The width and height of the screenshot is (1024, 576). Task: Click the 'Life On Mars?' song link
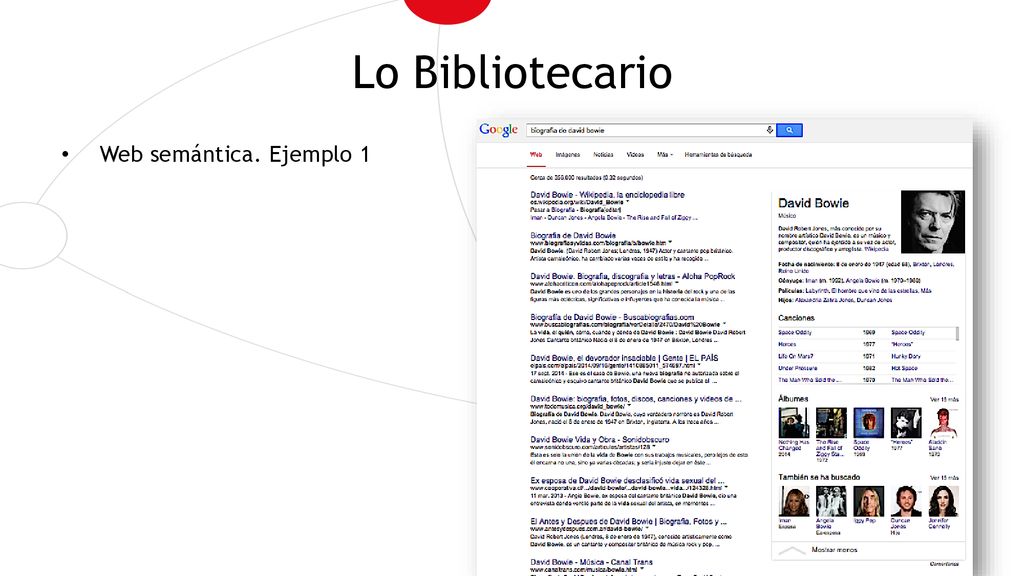coord(795,356)
